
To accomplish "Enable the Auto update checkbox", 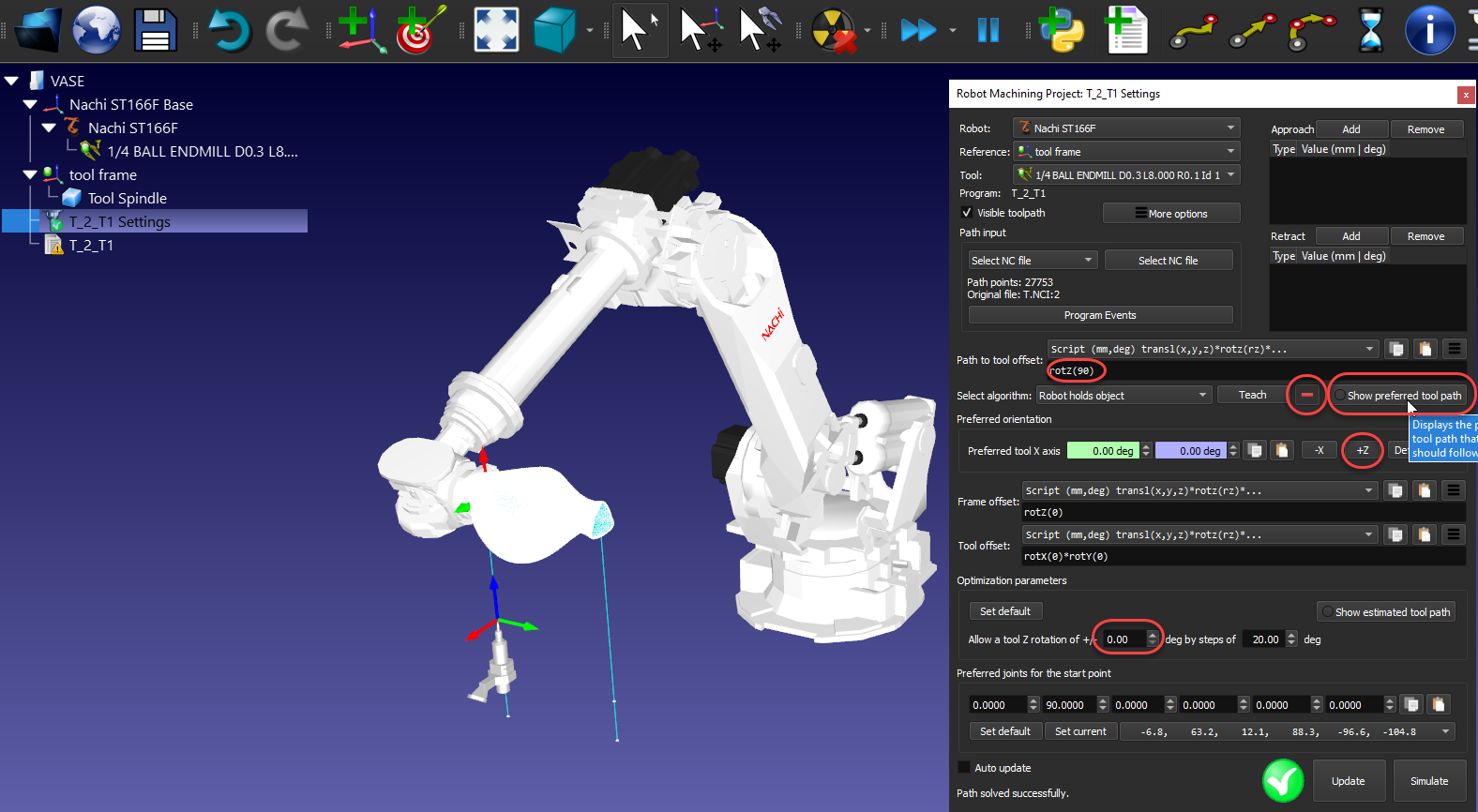I will [x=964, y=768].
